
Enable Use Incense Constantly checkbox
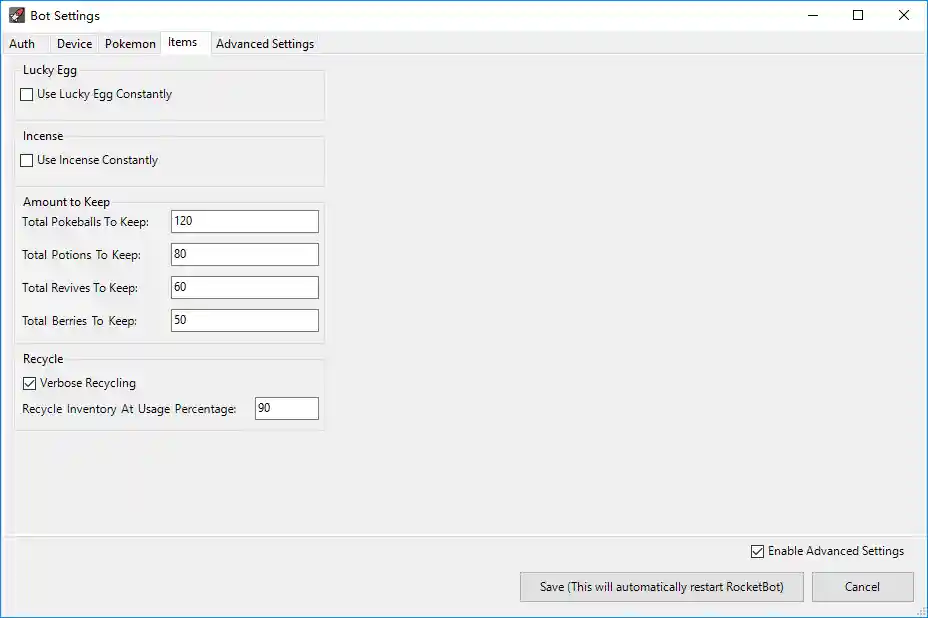[27, 161]
